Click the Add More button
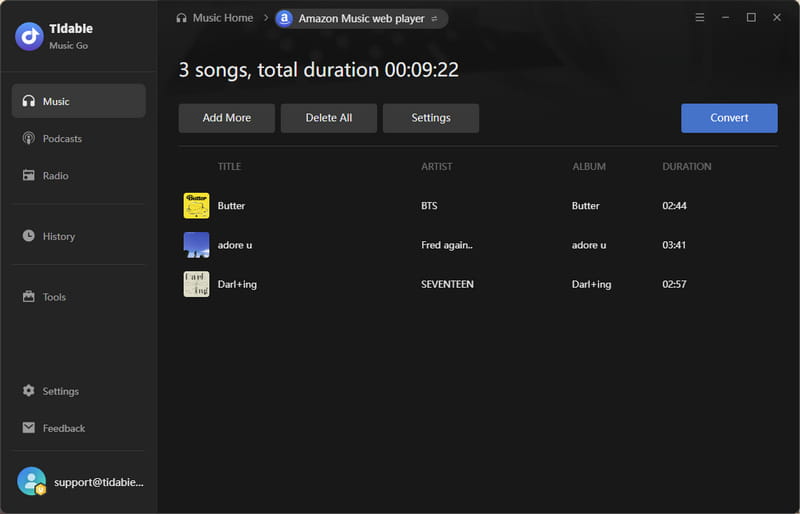Screen dimensions: 800x514 pyautogui.click(x=227, y=118)
